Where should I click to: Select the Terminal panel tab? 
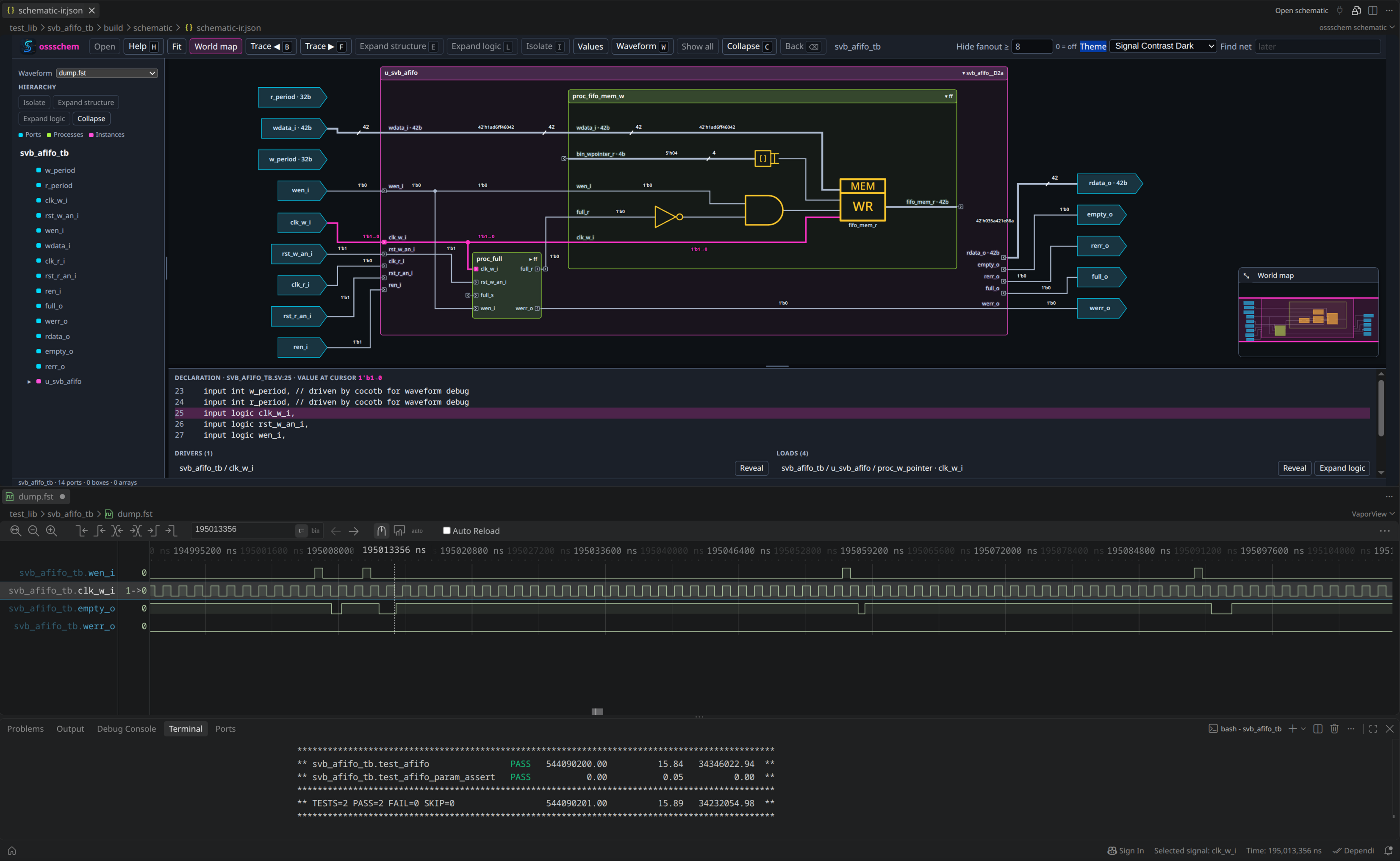[186, 729]
